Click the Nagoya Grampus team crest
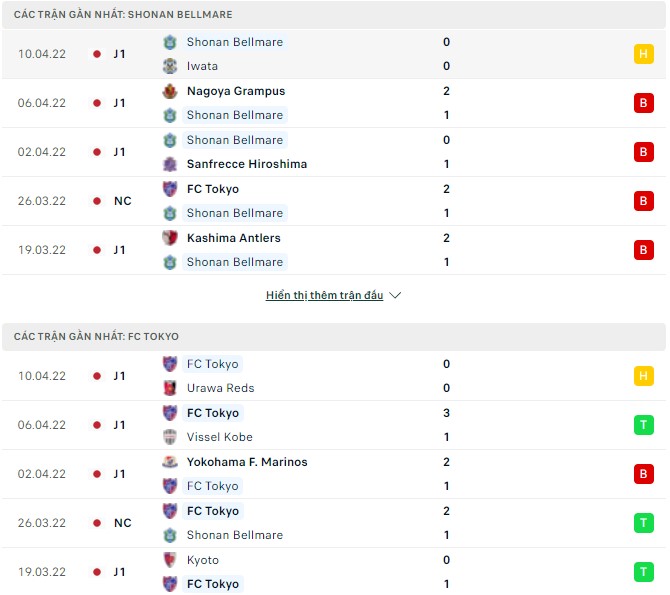Viewport: 670px width, 595px height. coord(170,91)
